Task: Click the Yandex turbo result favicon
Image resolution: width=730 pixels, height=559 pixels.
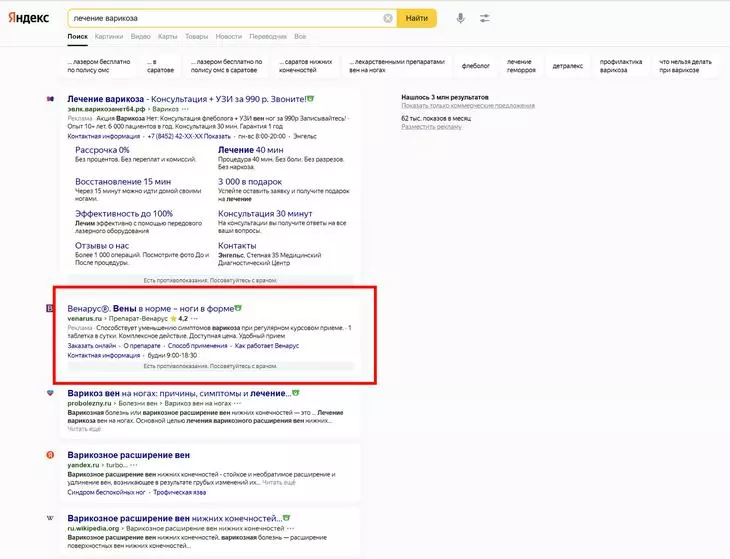Action: 50,455
